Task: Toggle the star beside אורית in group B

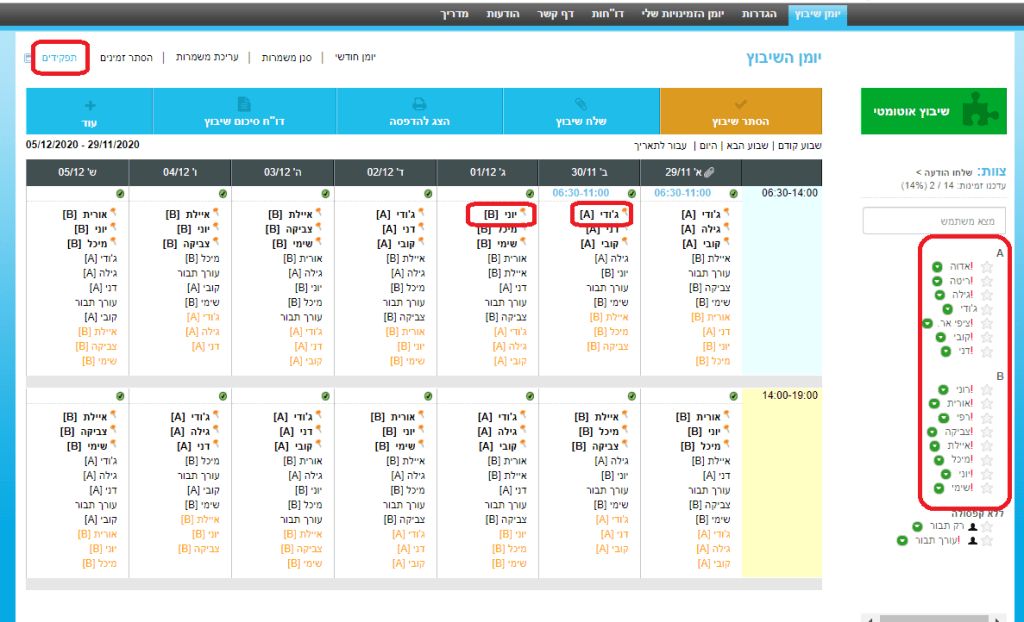Action: (987, 403)
